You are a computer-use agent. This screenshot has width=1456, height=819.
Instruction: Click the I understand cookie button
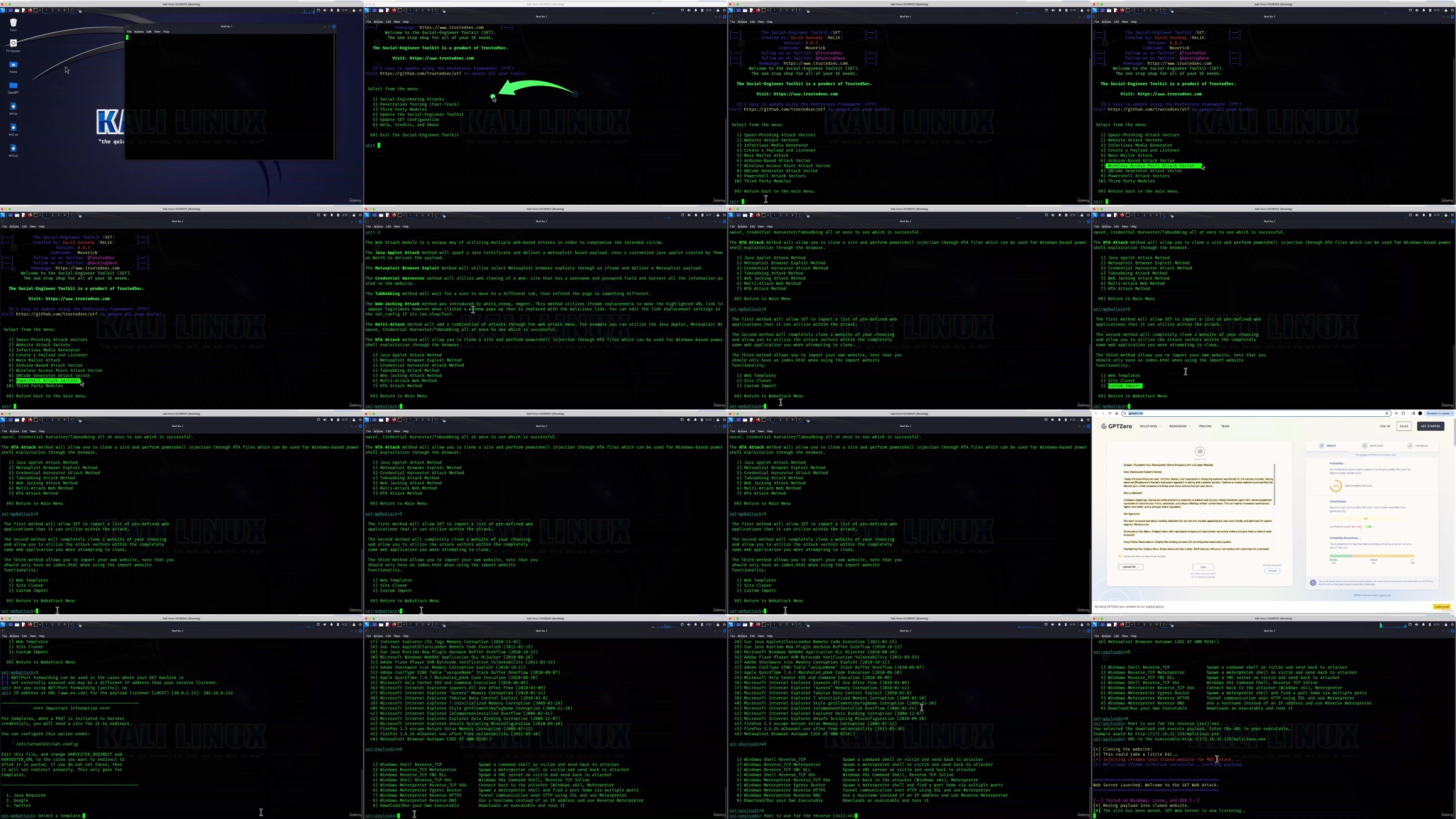click(x=1442, y=607)
